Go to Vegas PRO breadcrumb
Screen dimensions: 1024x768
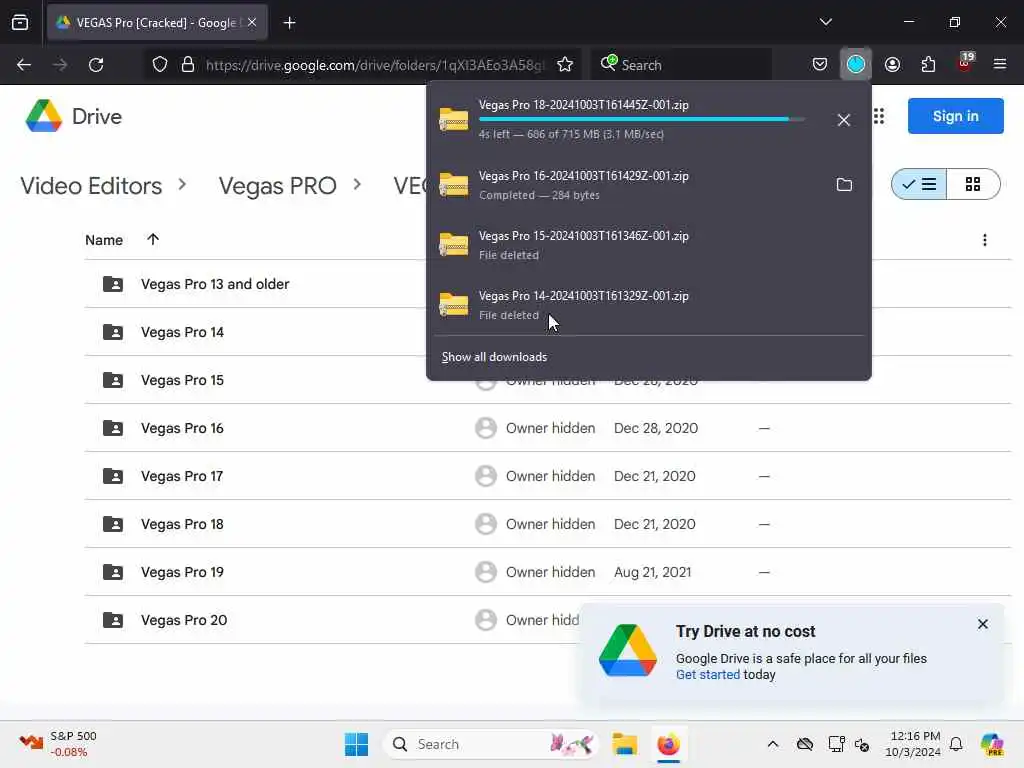(278, 186)
